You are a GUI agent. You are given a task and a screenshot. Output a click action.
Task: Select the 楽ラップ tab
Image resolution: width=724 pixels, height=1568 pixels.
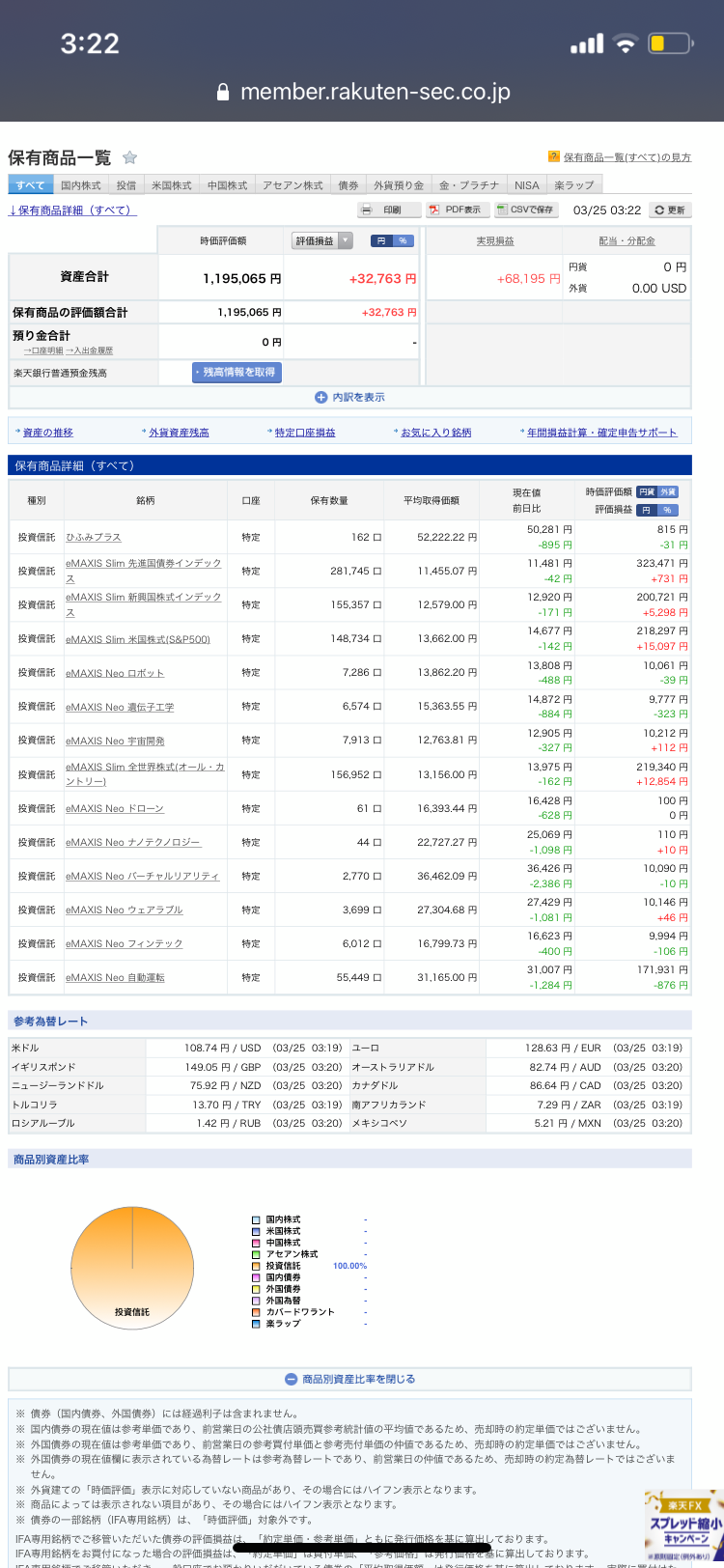click(x=574, y=185)
